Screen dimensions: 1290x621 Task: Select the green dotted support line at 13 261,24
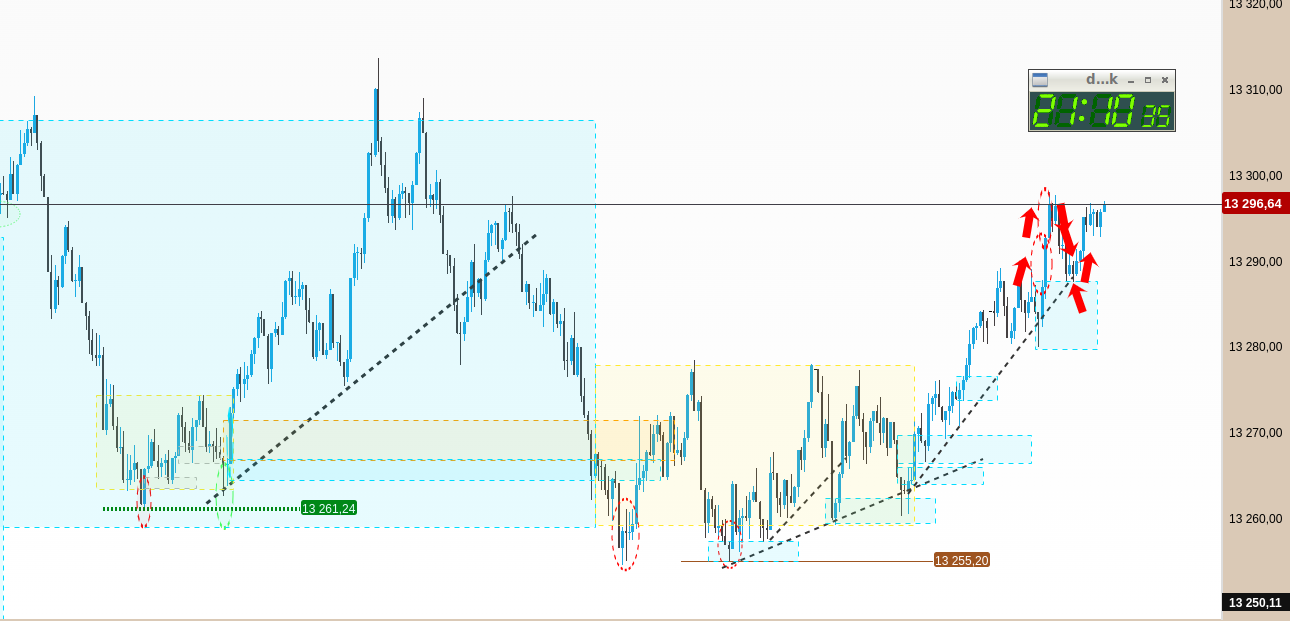(200, 508)
